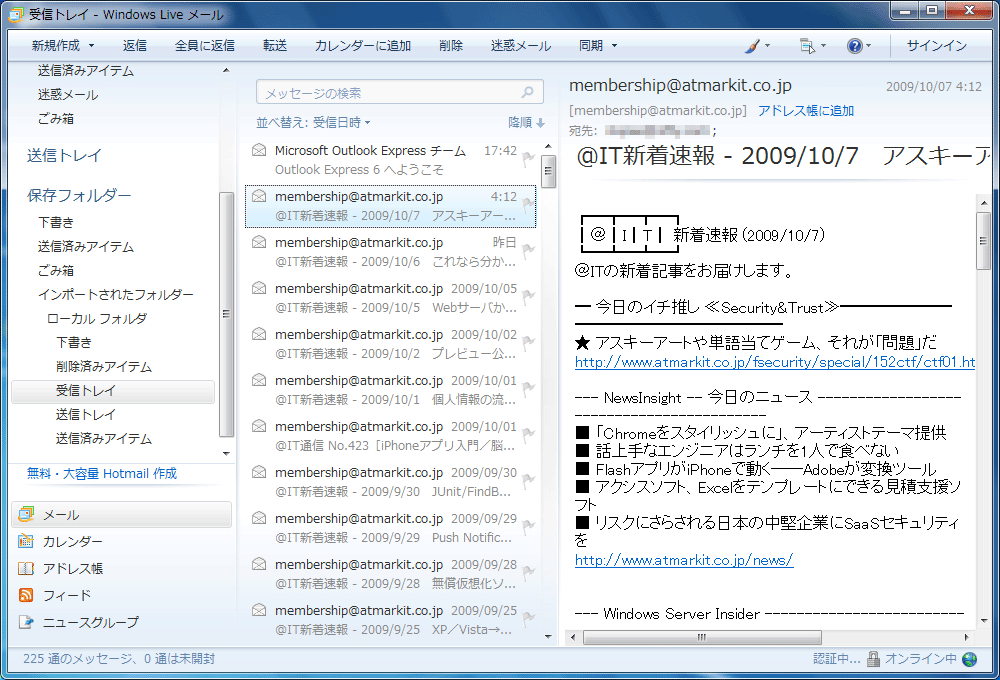The height and width of the screenshot is (680, 1000).
Task: Select 下書き under 保存フォルダー
Action: (x=56, y=222)
